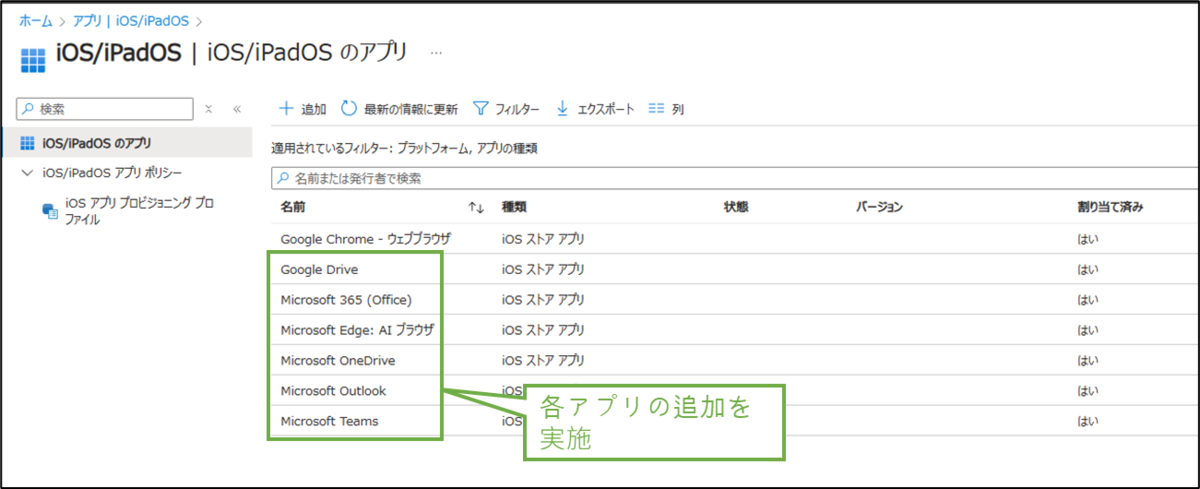Click the columns icon in the toolbar
Viewport: 1200px width, 489px height.
coord(657,108)
